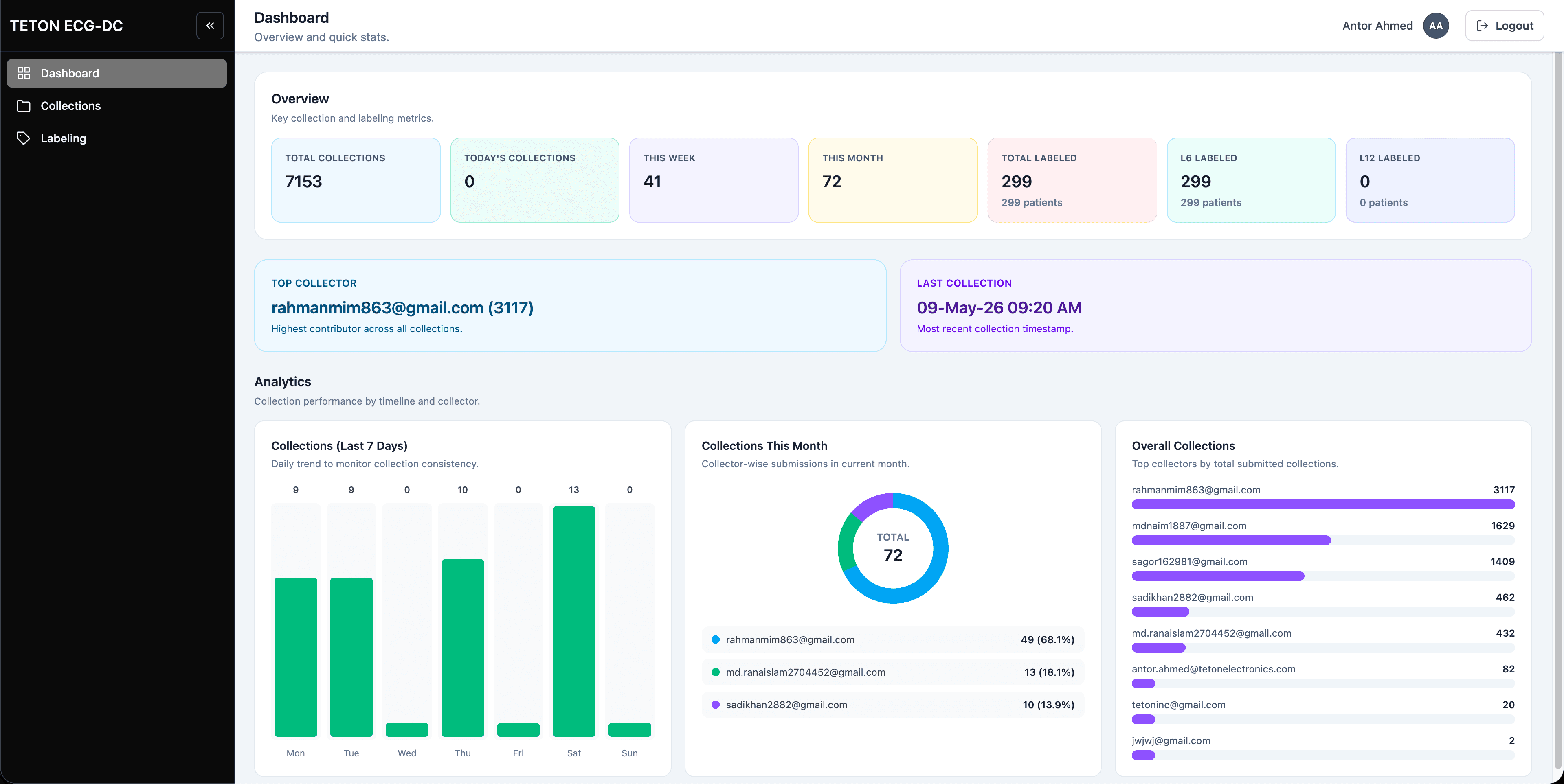This screenshot has height=784, width=1564.
Task: Click the page vertical scrollbar
Action: 1558,410
